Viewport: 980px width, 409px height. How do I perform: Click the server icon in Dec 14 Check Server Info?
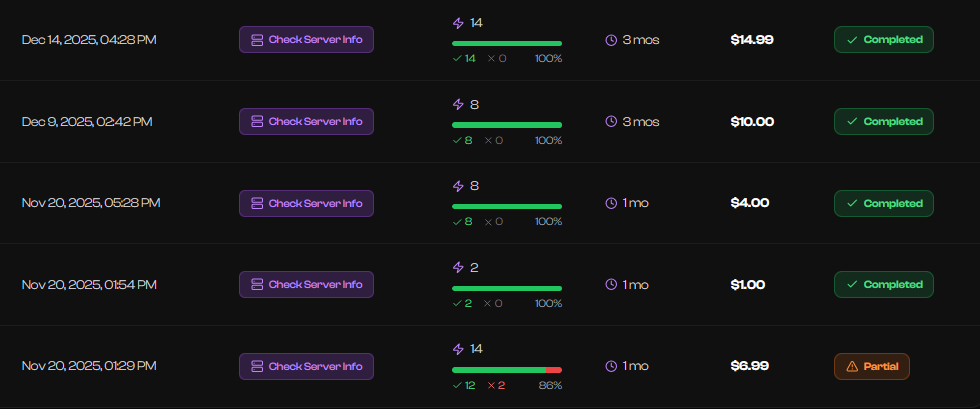[257, 40]
